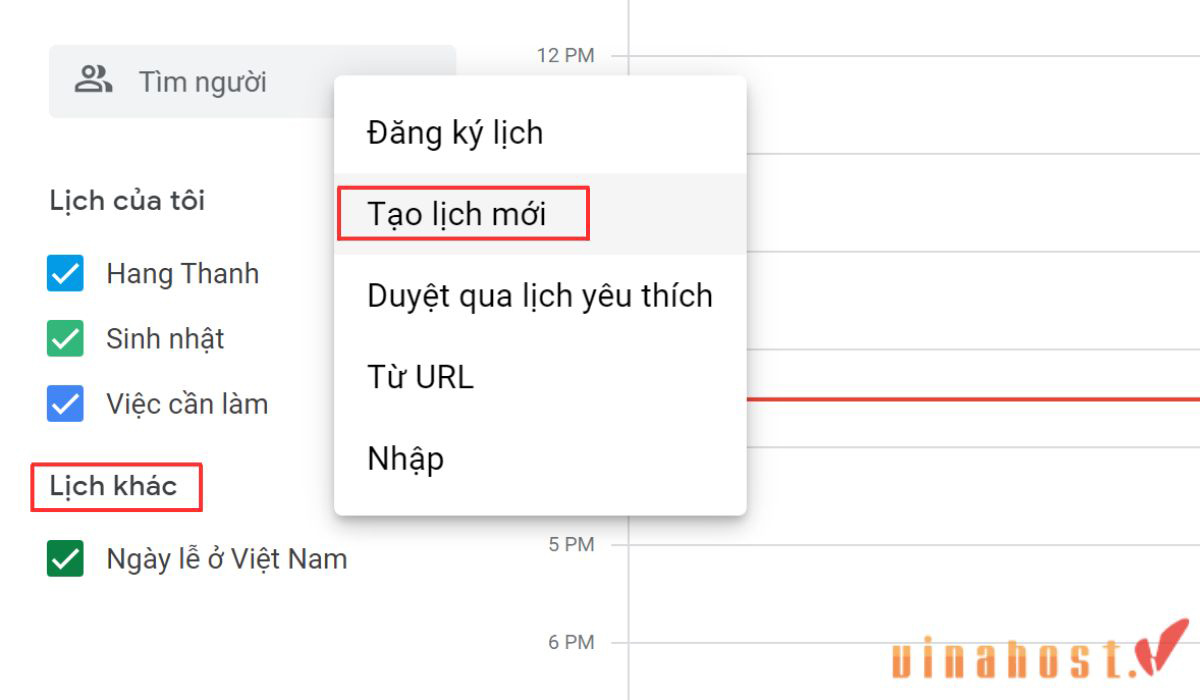Click the 5 PM time label
Screen dimensions: 1200x700
(572, 545)
